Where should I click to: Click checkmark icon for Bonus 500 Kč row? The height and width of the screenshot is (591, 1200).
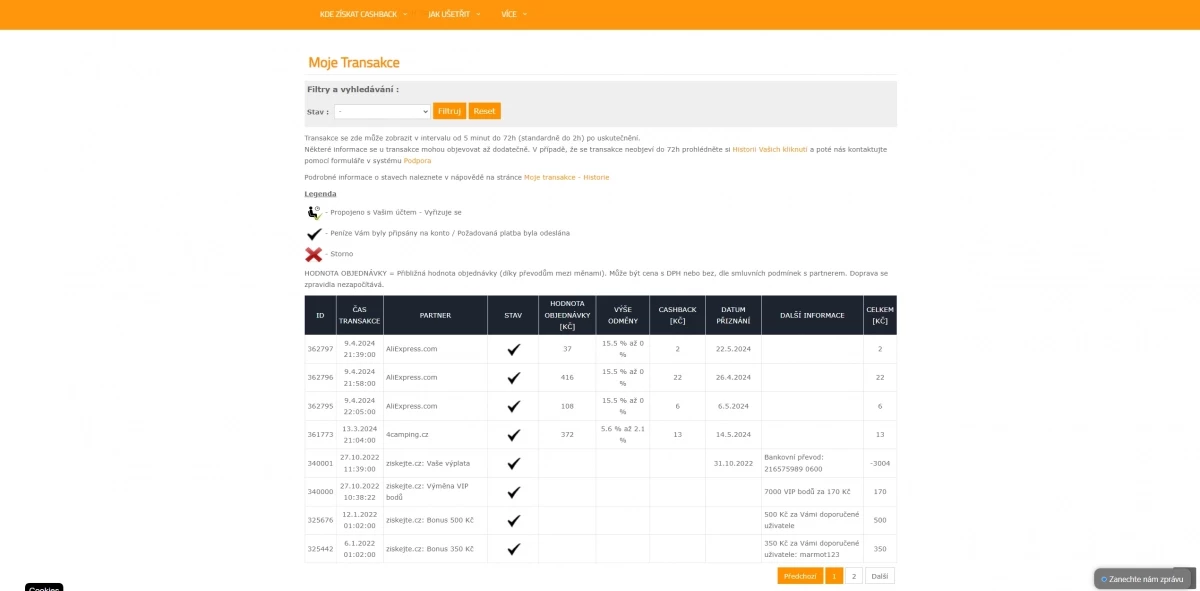[514, 521]
